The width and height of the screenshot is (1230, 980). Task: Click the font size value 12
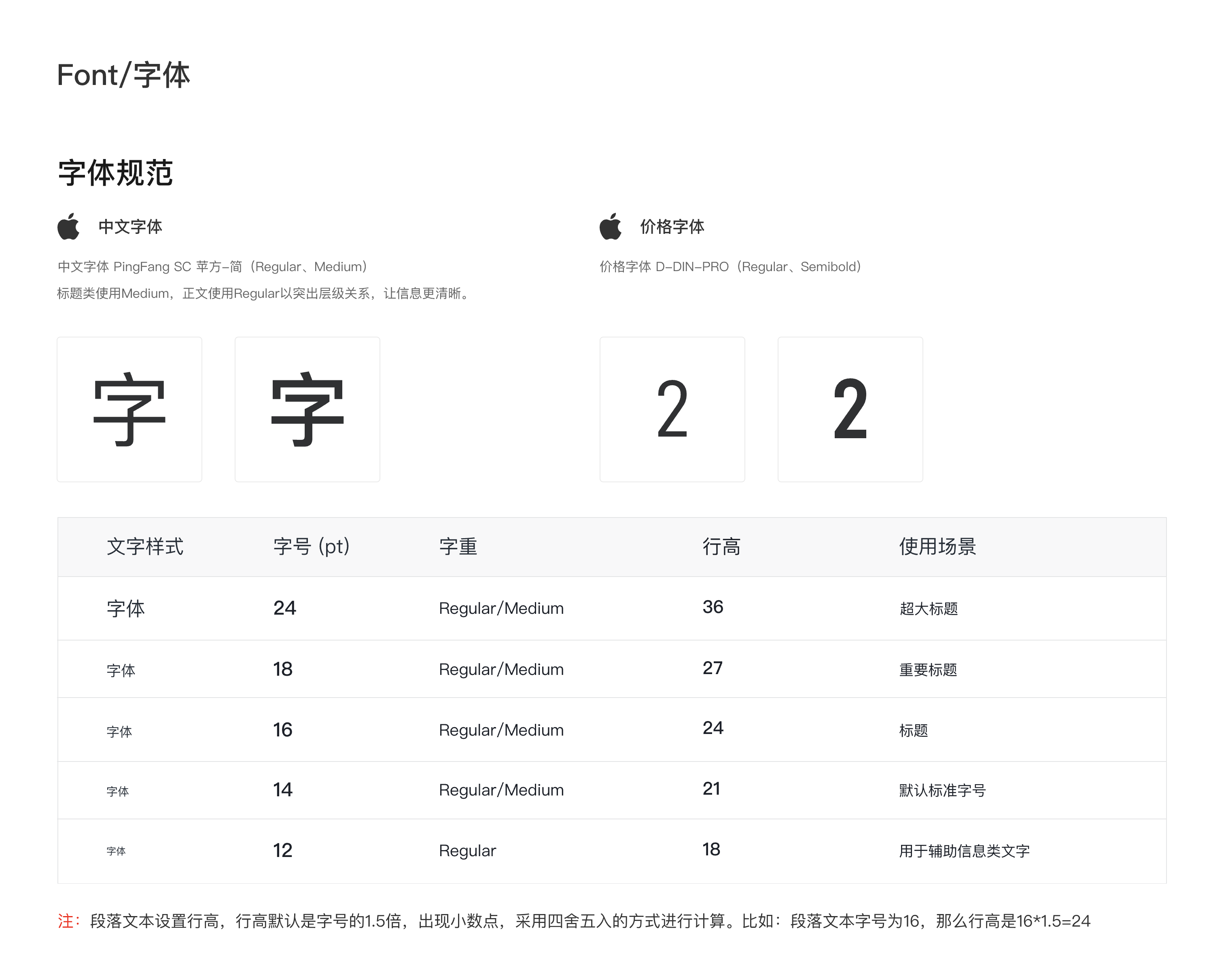[283, 851]
